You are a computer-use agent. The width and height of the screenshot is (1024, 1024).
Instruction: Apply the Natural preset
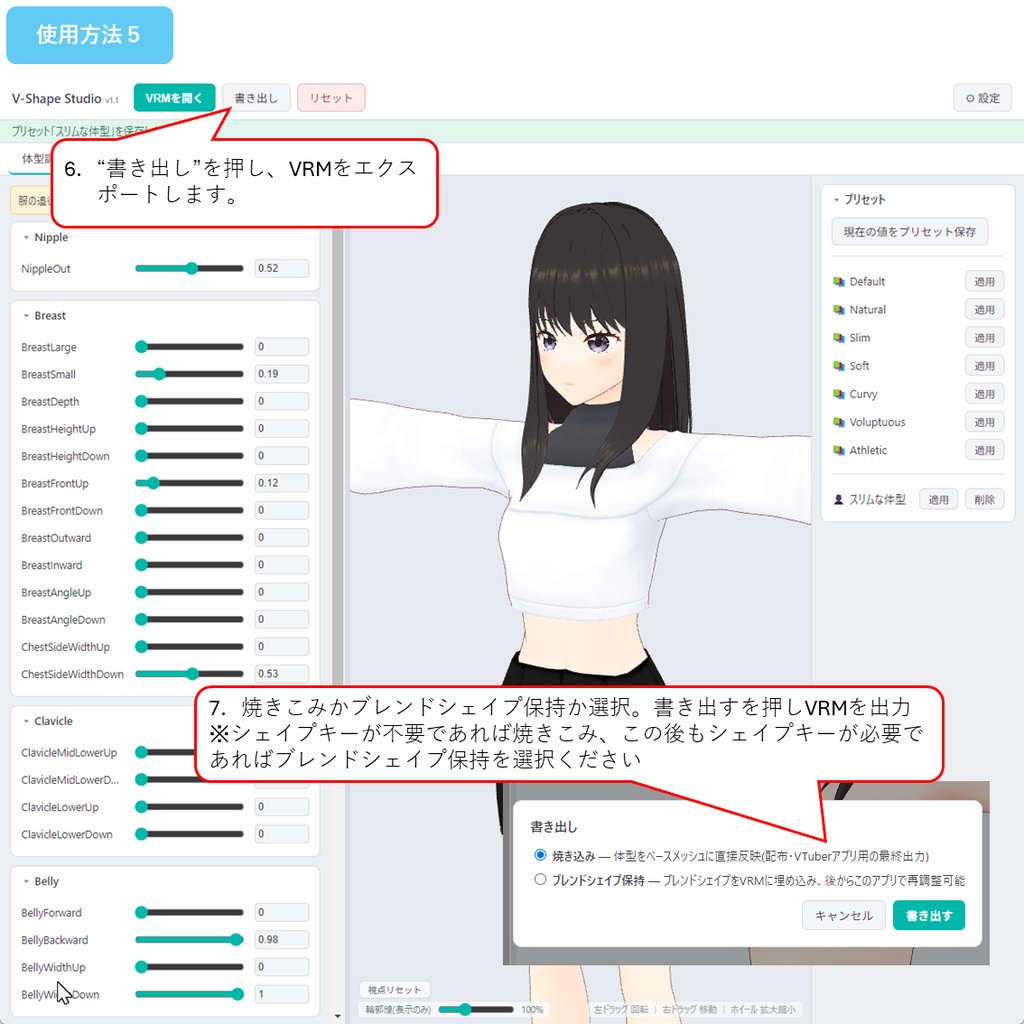pyautogui.click(x=984, y=310)
